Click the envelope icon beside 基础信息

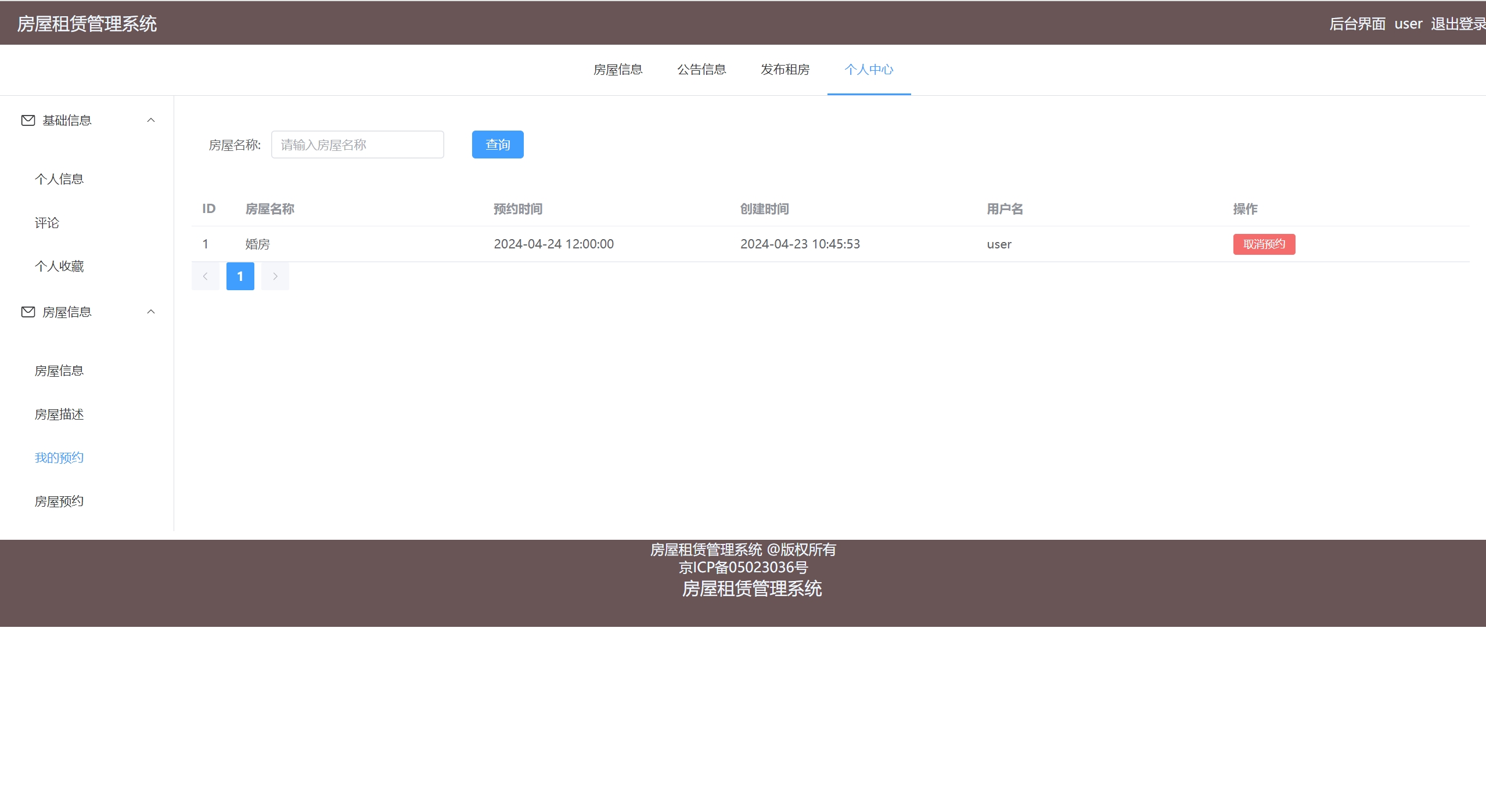[x=28, y=120]
